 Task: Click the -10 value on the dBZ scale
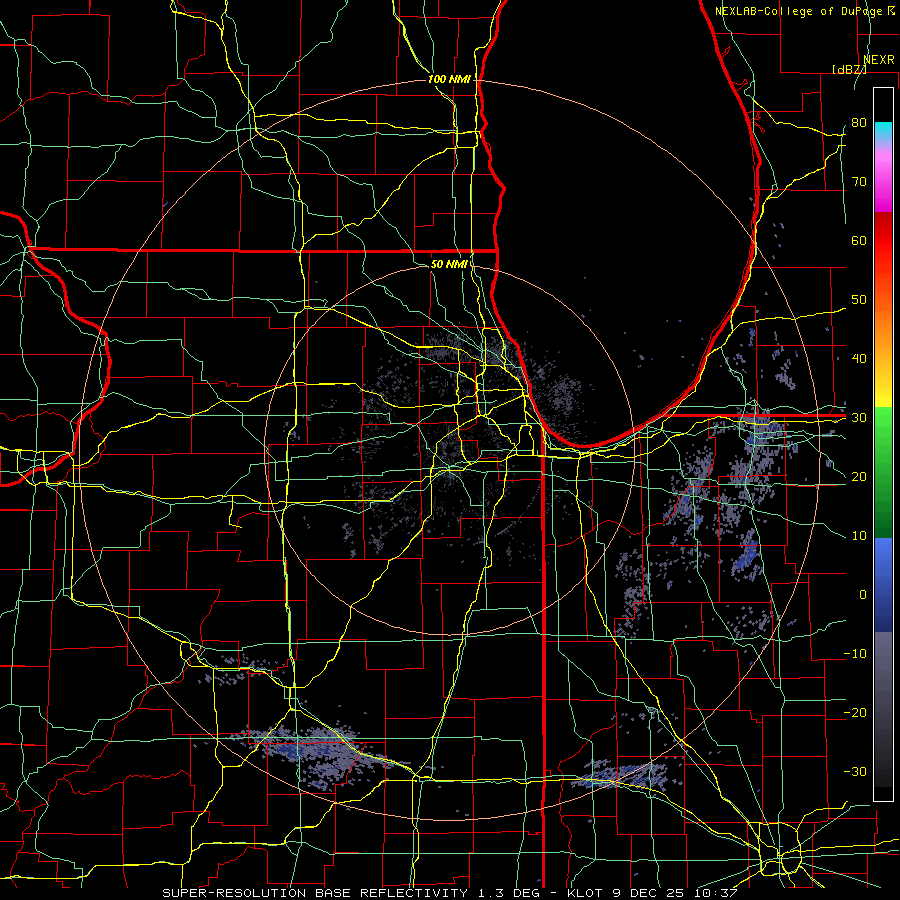point(855,654)
